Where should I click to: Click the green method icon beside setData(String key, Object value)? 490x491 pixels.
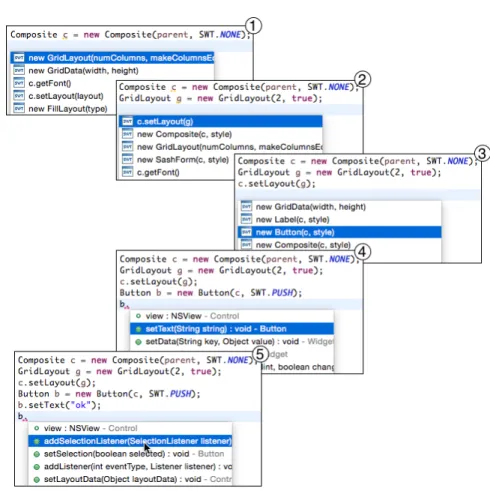tap(138, 342)
